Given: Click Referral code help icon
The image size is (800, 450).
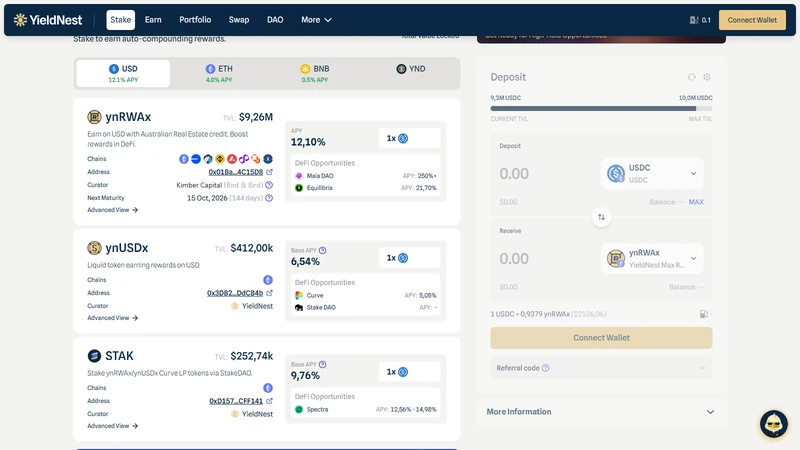Looking at the screenshot, I should pos(545,368).
